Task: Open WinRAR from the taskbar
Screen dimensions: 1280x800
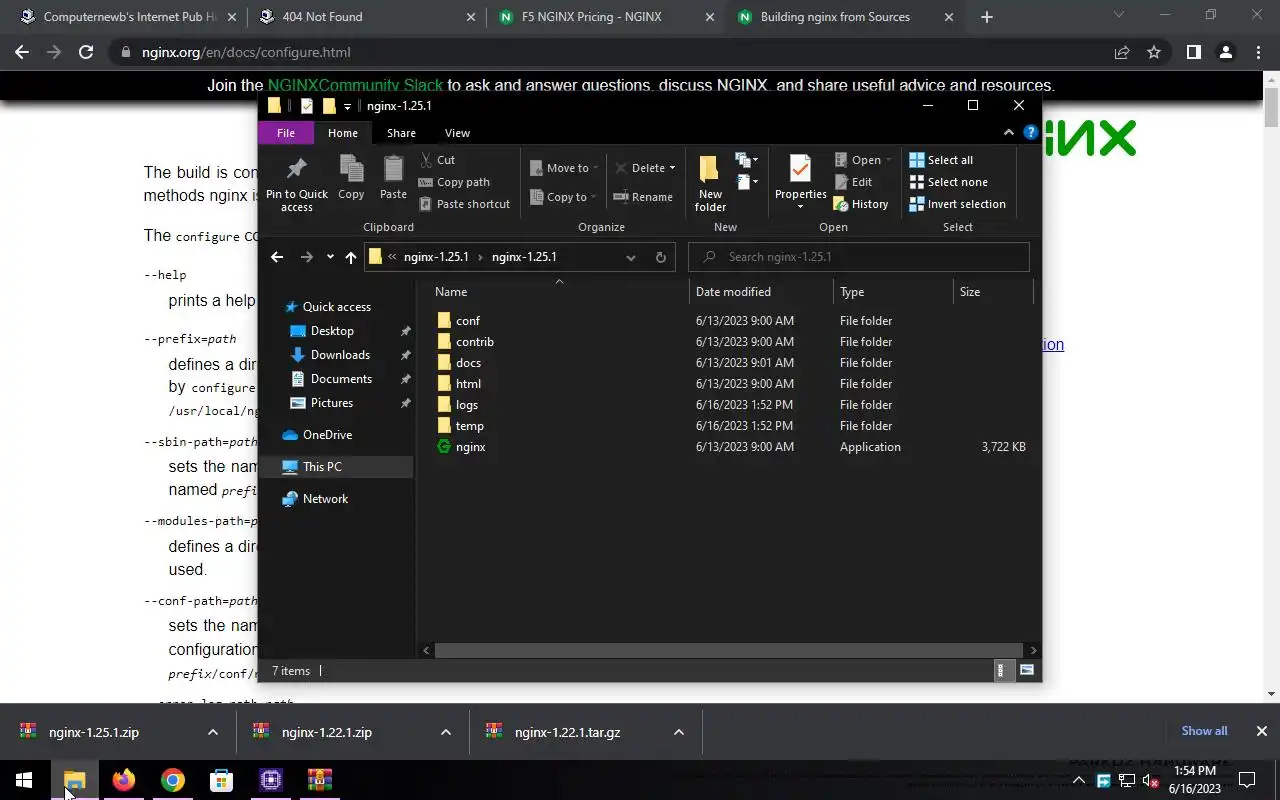Action: tap(320, 780)
